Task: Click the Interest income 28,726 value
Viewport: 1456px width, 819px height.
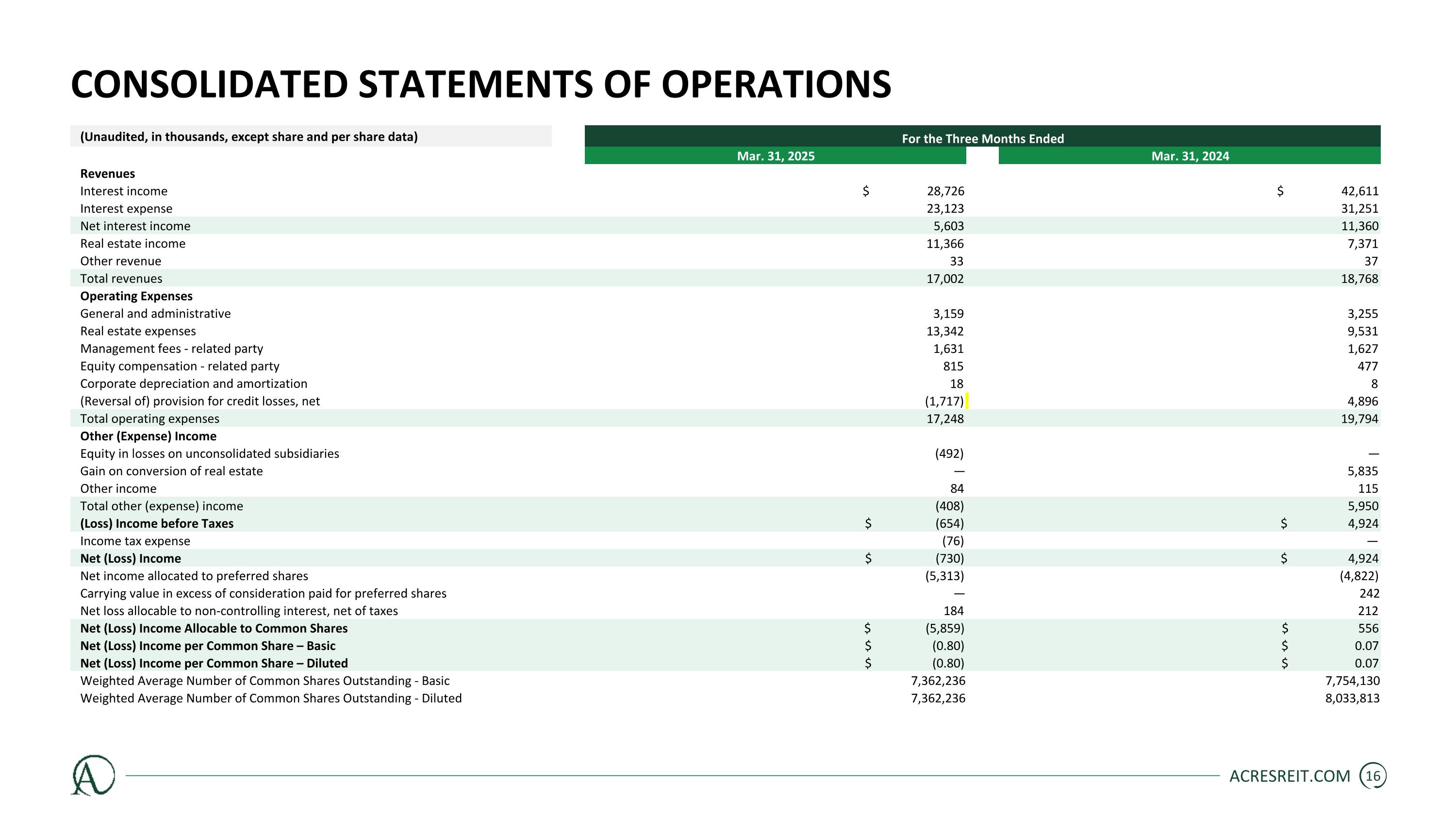Action: pyautogui.click(x=945, y=191)
